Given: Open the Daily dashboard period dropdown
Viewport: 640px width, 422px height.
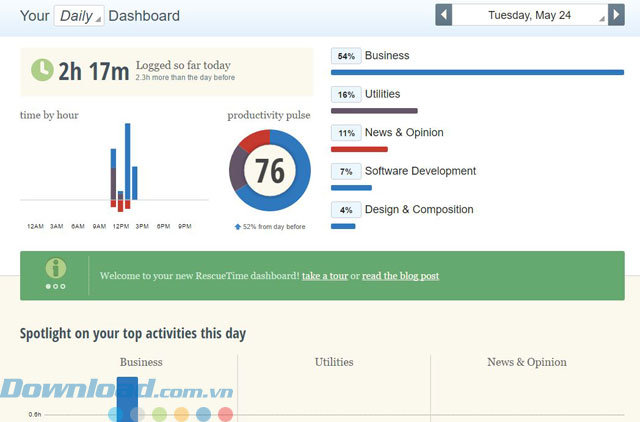Looking at the screenshot, I should pyautogui.click(x=79, y=16).
